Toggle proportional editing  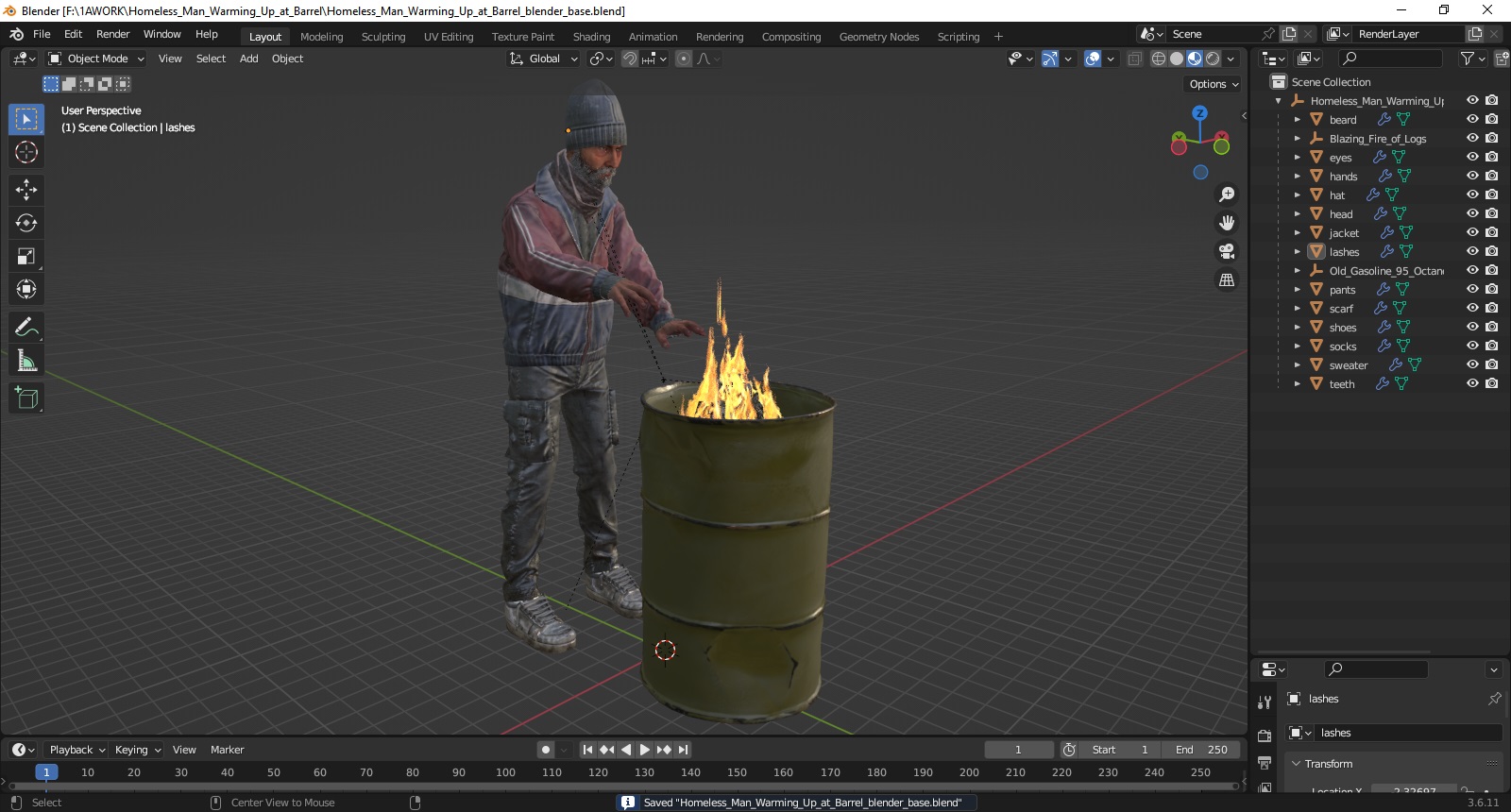click(x=684, y=59)
